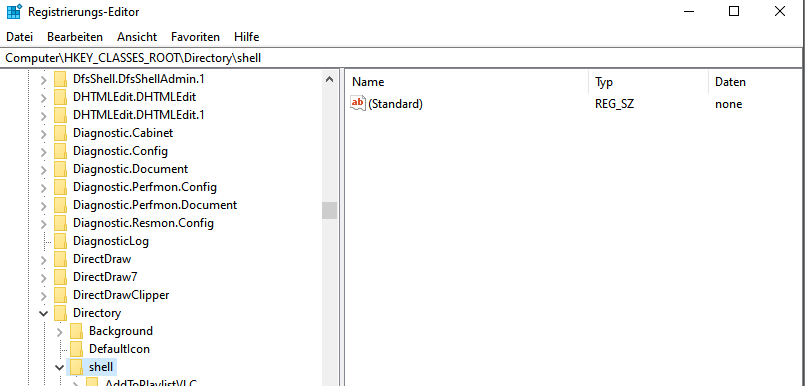Click the Diagnostic.Cabinet folder icon
The height and width of the screenshot is (386, 805).
[x=61, y=133]
